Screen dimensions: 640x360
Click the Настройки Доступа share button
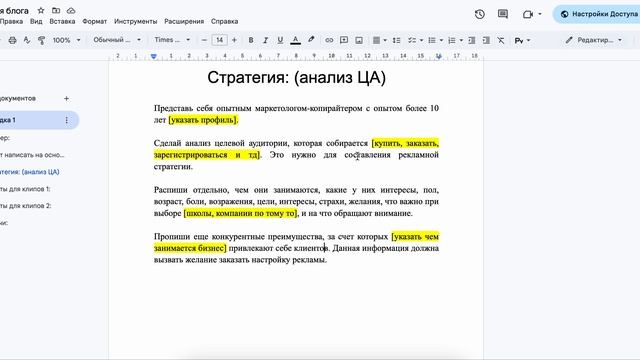tap(597, 14)
